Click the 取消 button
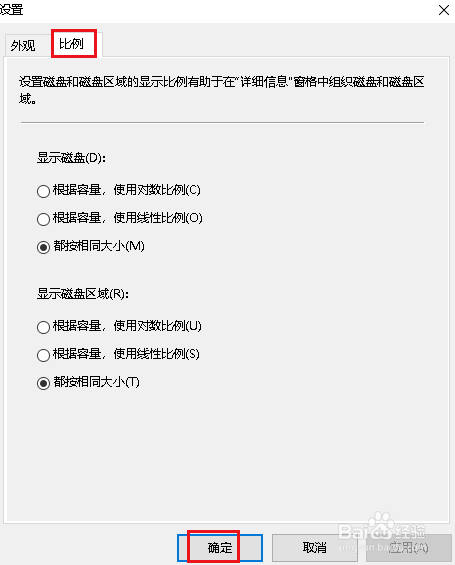This screenshot has height=565, width=455. [x=315, y=548]
